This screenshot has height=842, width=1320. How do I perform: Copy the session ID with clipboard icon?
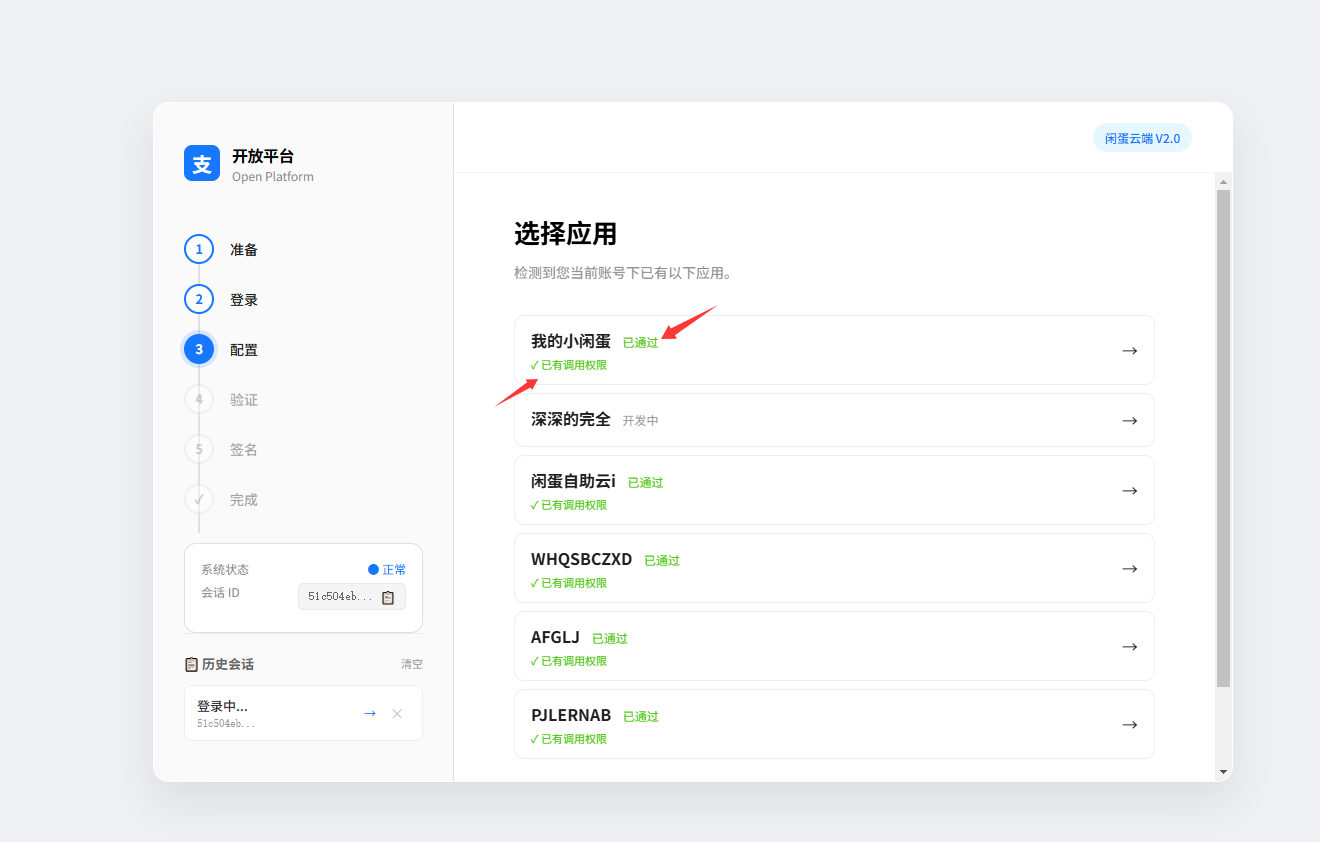388,597
